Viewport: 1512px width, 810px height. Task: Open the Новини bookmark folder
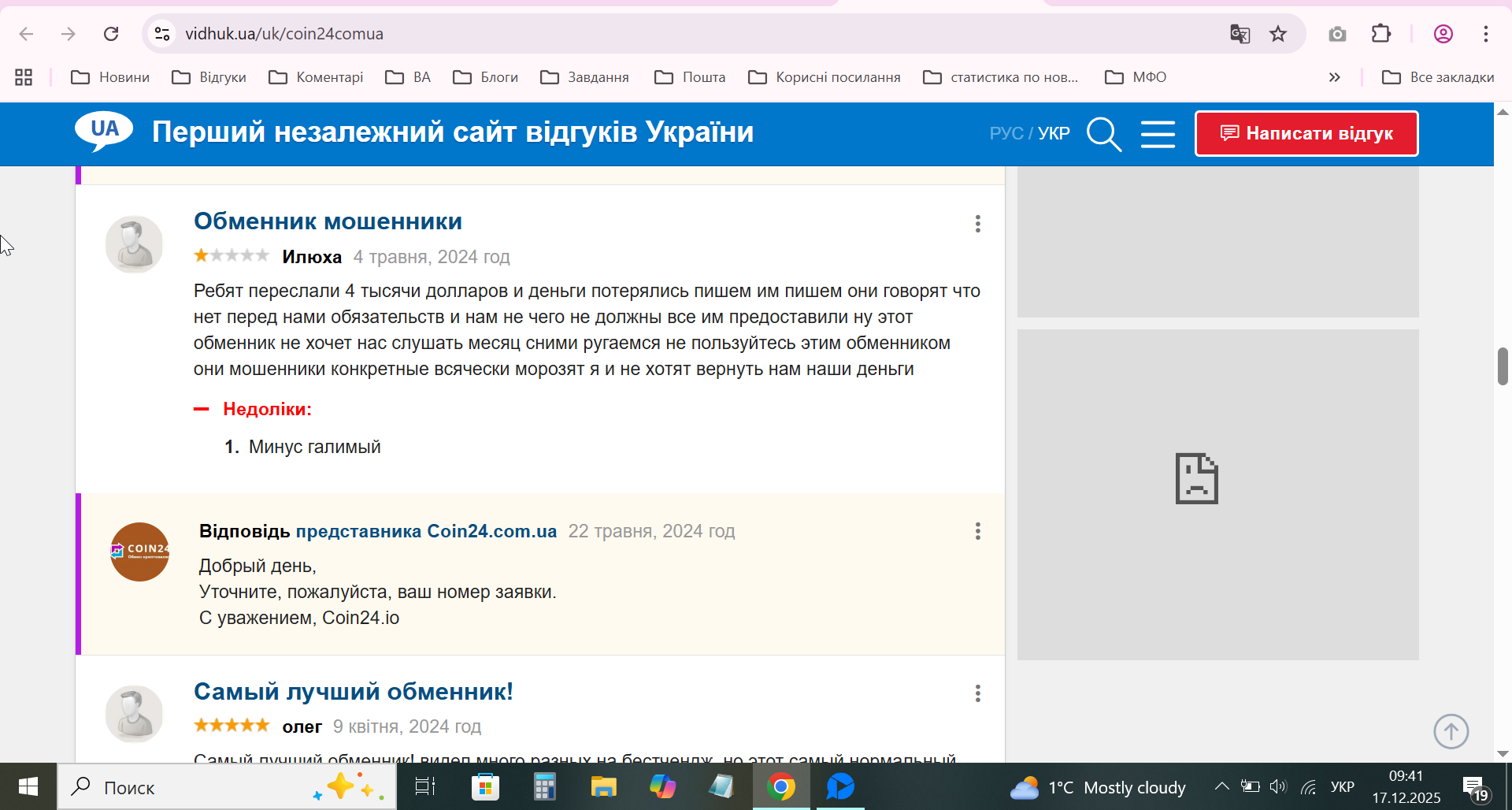[x=110, y=77]
